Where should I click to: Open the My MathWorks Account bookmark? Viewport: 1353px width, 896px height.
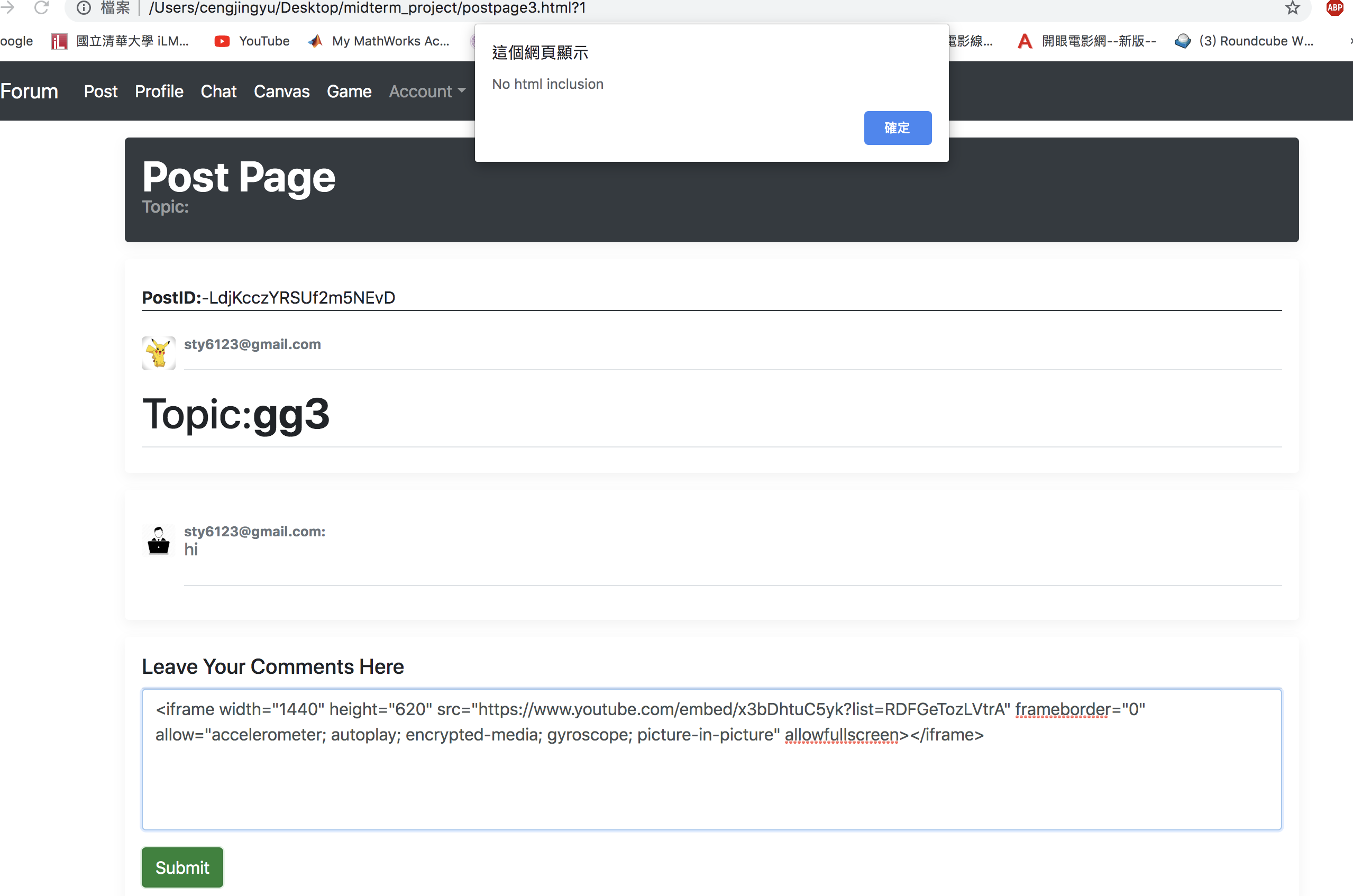[379, 41]
